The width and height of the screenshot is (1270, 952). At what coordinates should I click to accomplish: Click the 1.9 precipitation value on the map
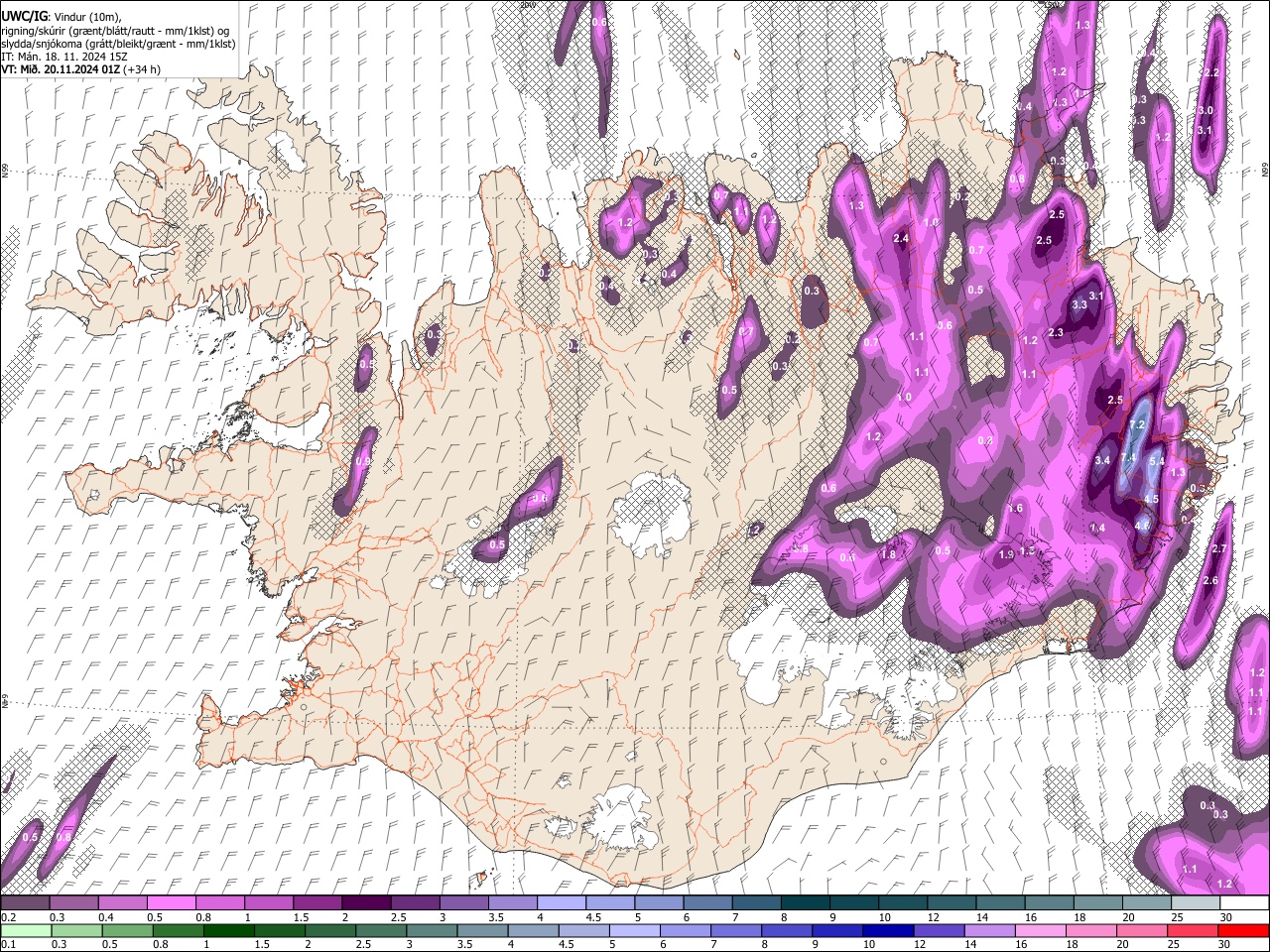coord(1006,554)
